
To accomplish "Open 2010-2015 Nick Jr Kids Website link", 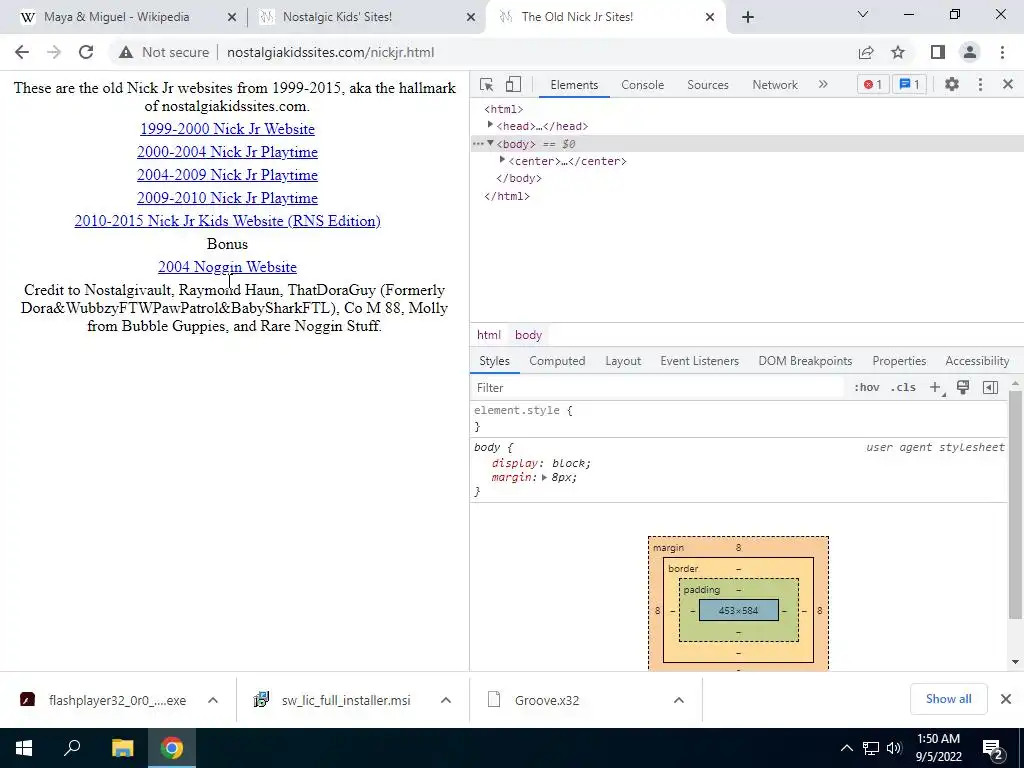I will [227, 221].
